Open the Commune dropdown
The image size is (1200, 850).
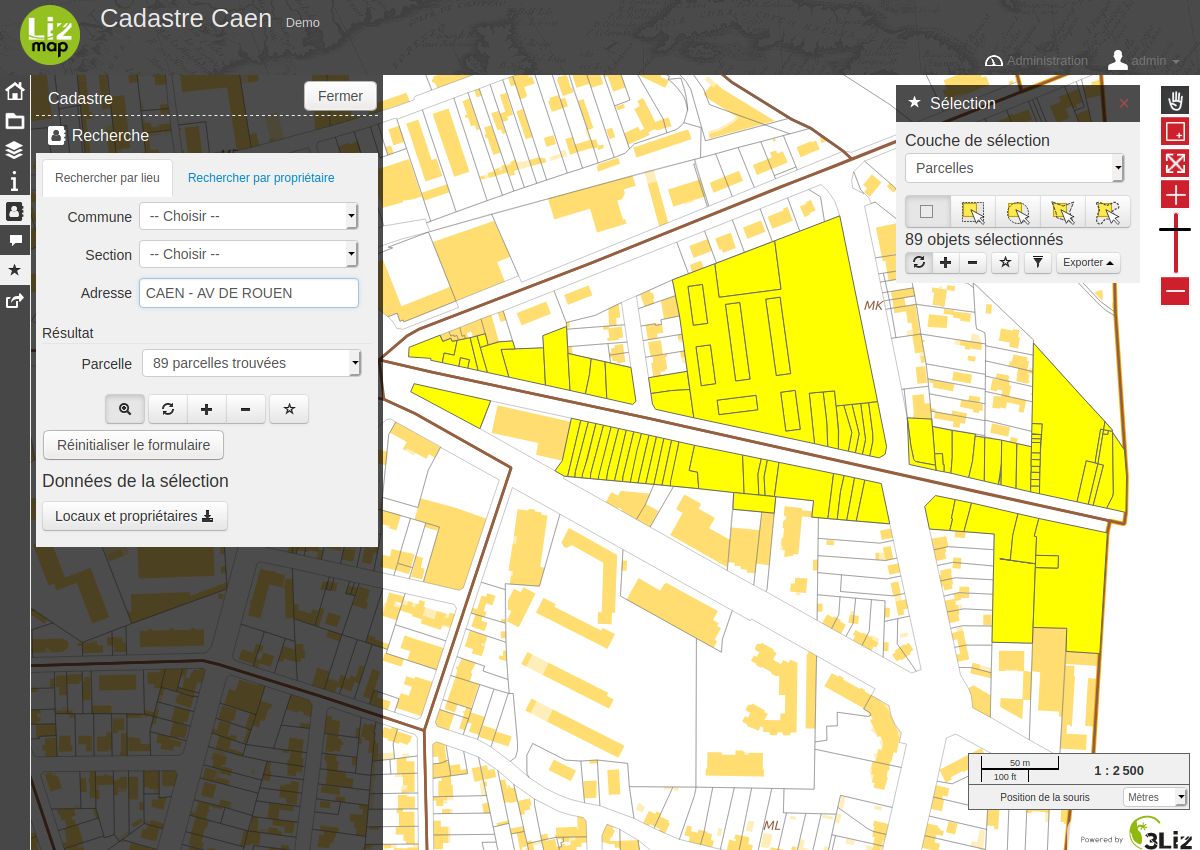(x=248, y=216)
